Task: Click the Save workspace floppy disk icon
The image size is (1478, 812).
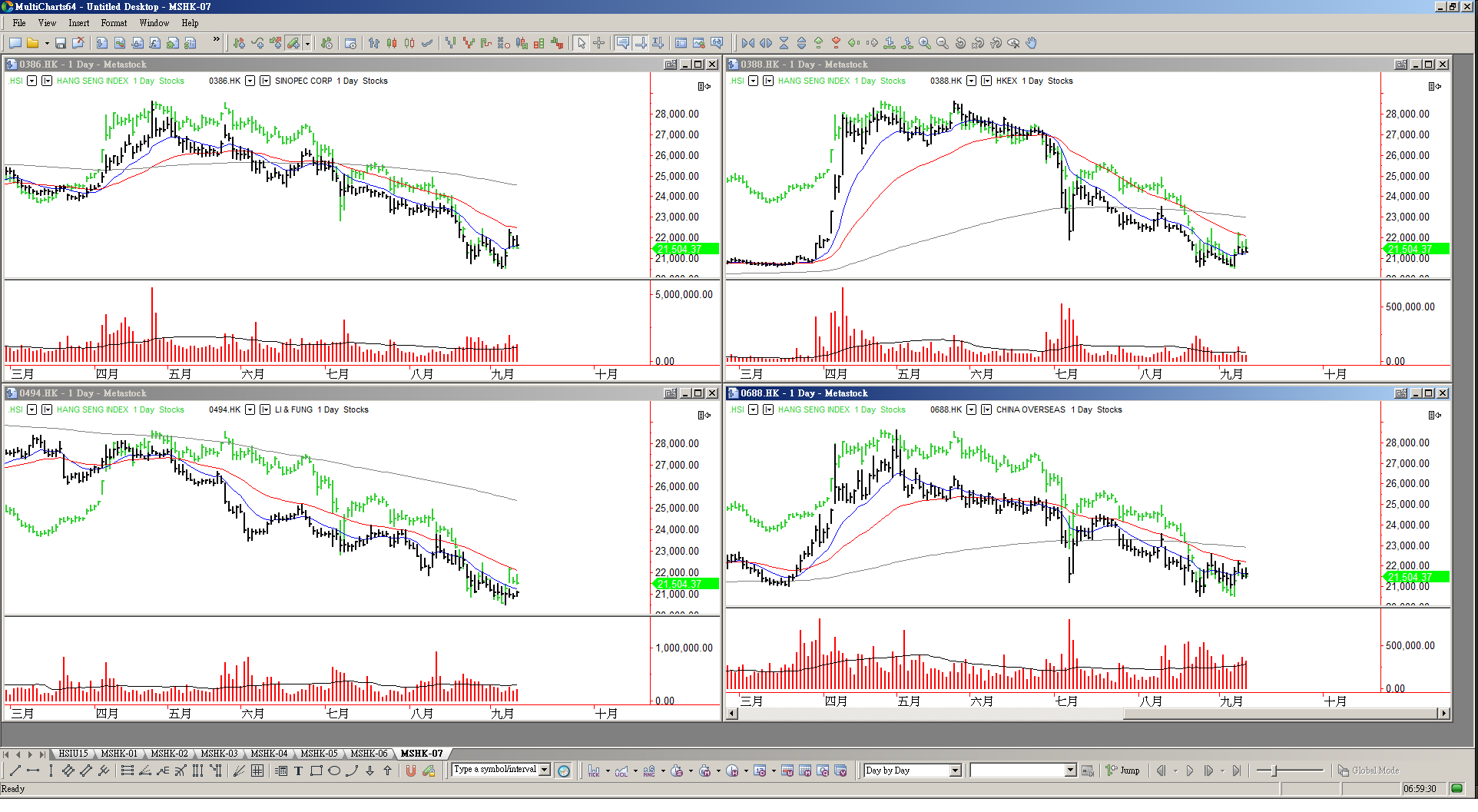Action: (x=61, y=43)
